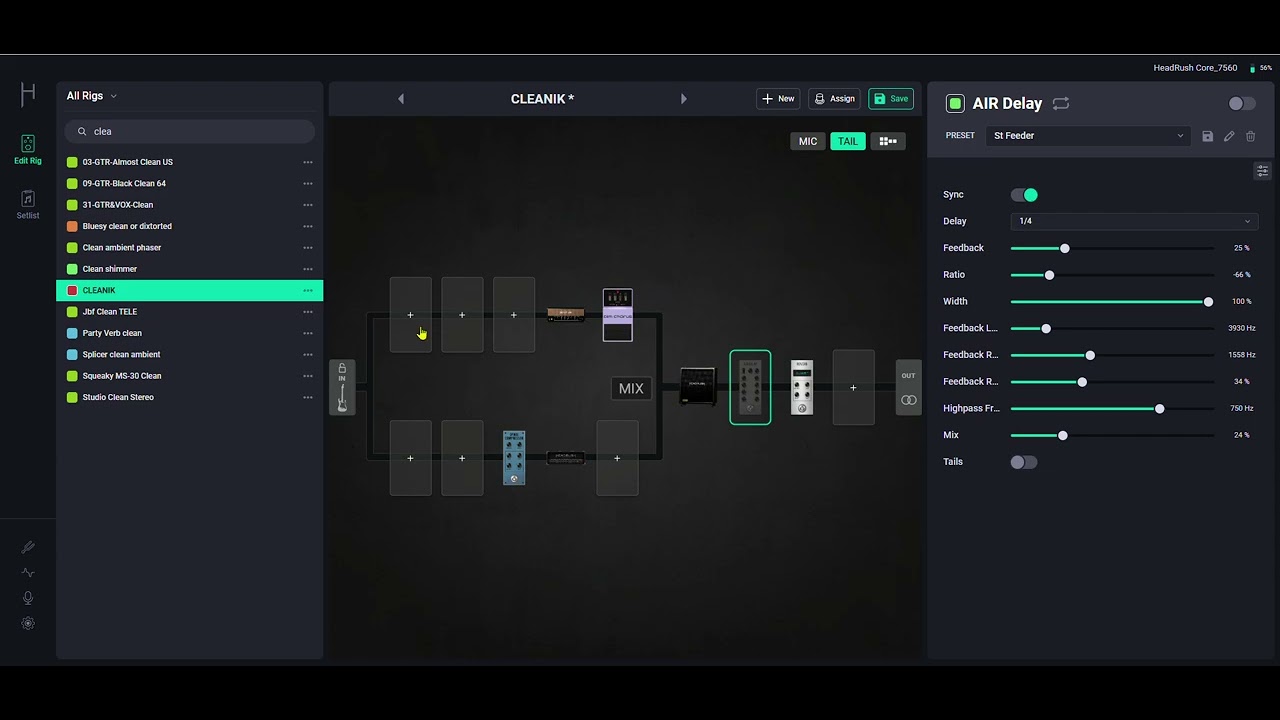Click the New rig button
This screenshot has height=720, width=1280.
(778, 99)
